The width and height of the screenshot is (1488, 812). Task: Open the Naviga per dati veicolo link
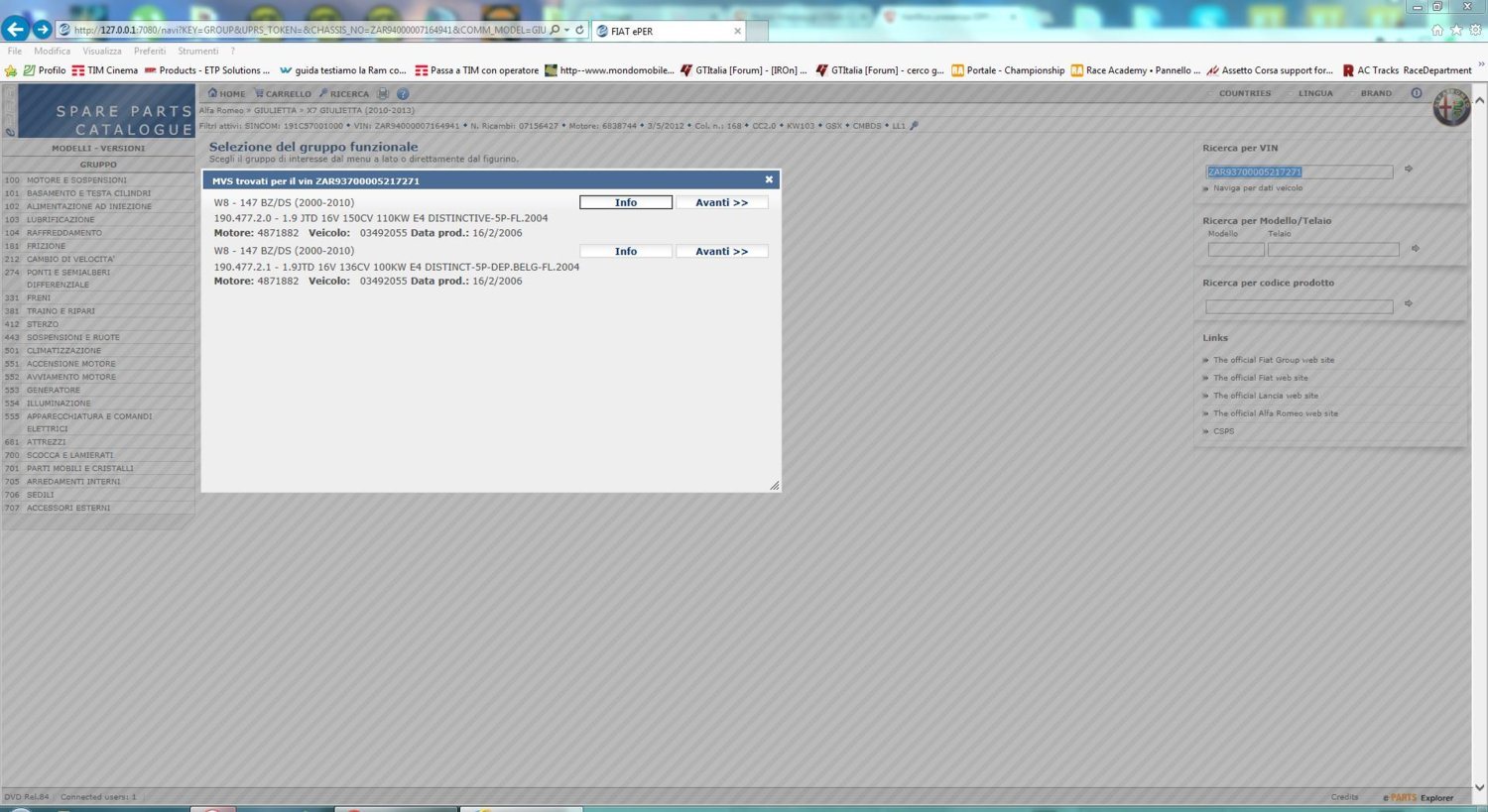1258,188
